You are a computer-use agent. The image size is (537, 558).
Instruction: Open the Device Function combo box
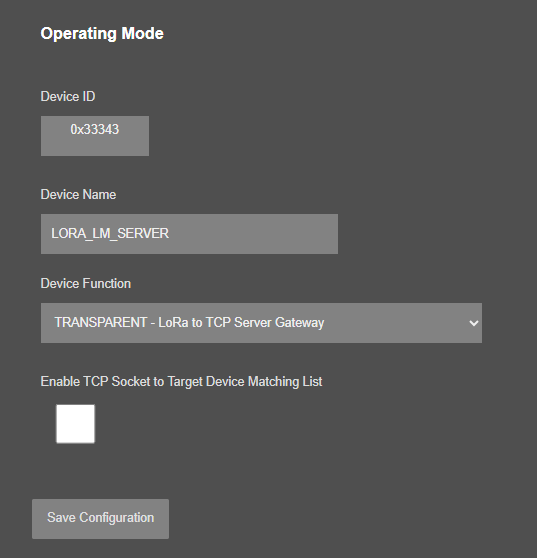click(261, 323)
